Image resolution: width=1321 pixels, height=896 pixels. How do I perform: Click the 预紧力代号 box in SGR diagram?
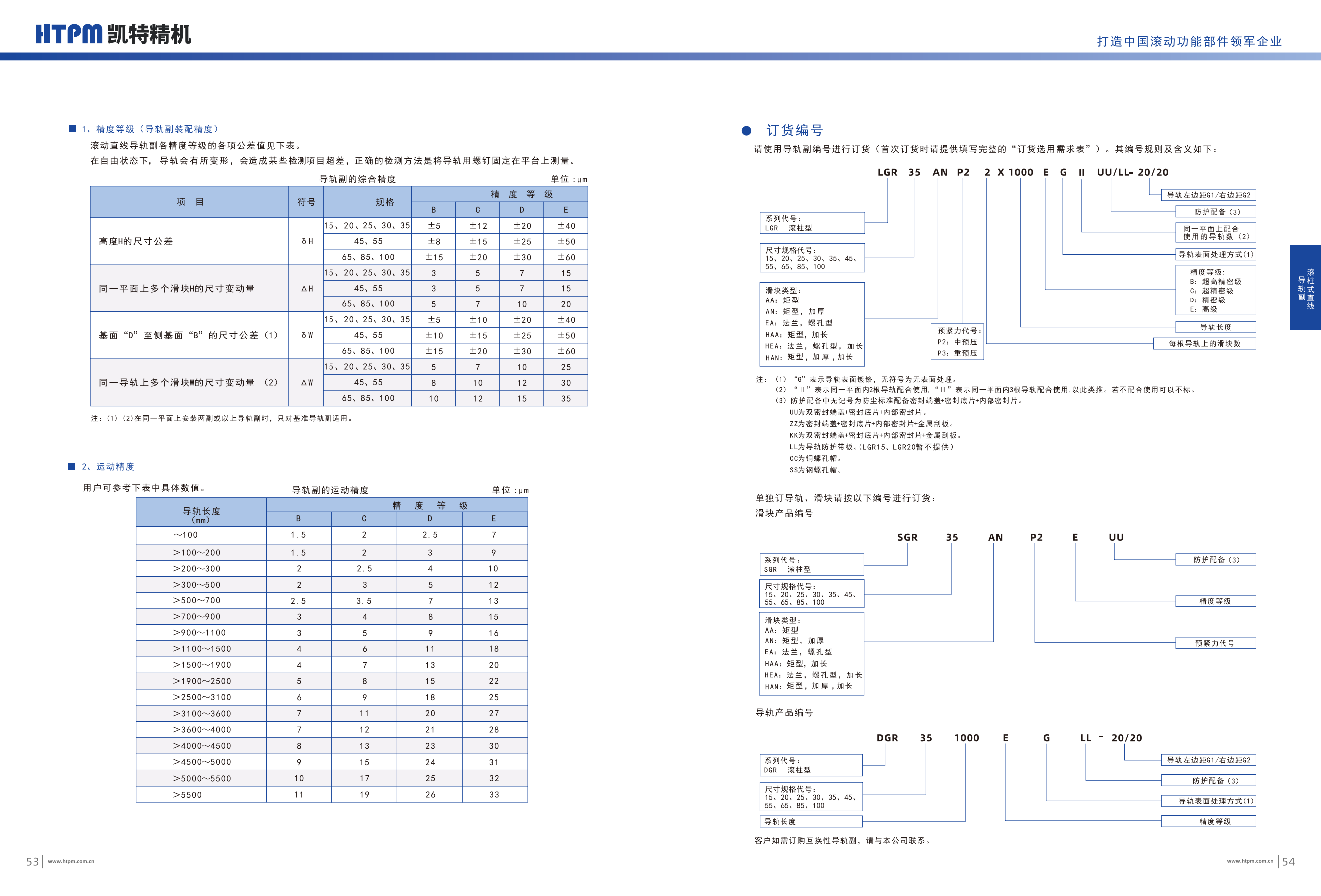click(x=1215, y=643)
